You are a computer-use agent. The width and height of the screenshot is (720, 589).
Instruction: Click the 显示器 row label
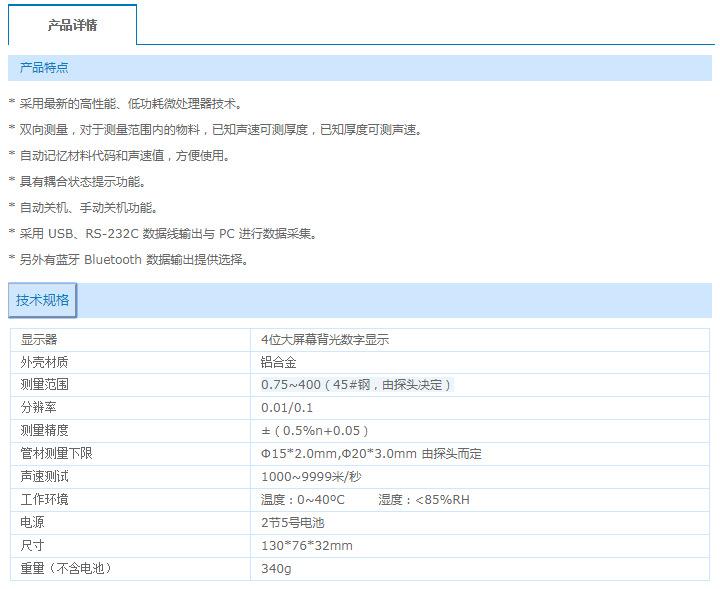[x=39, y=340]
